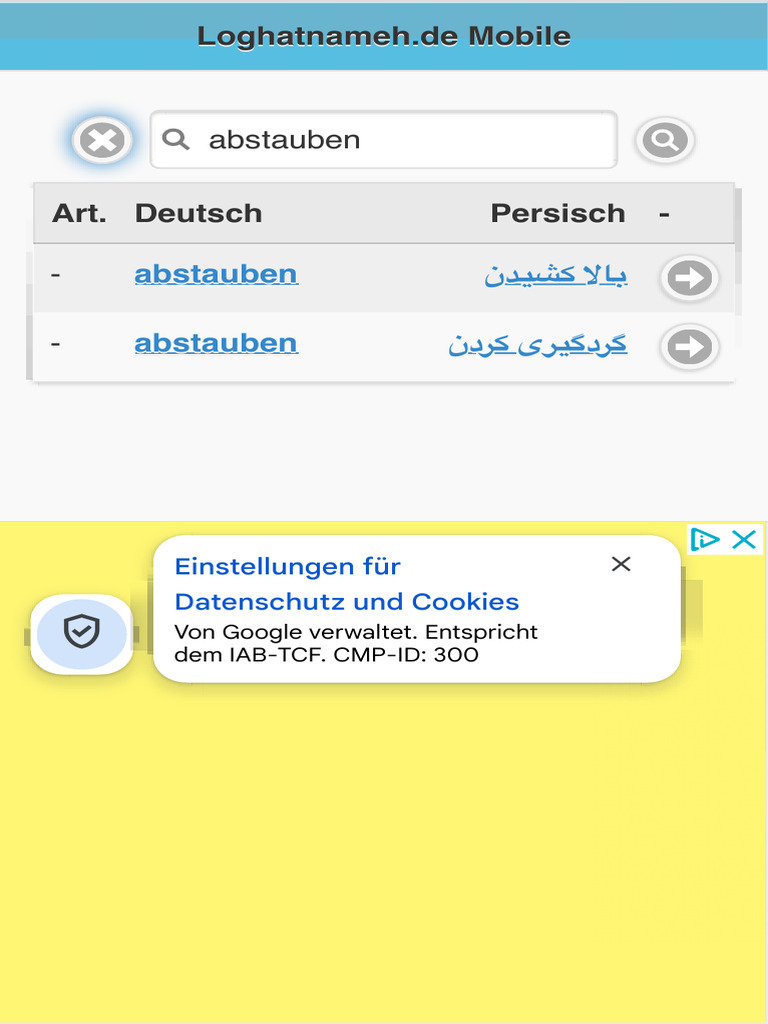Screen dimensions: 768x1024
Task: Open the abstauben link beside گردگیری کردن
Action: [x=216, y=343]
